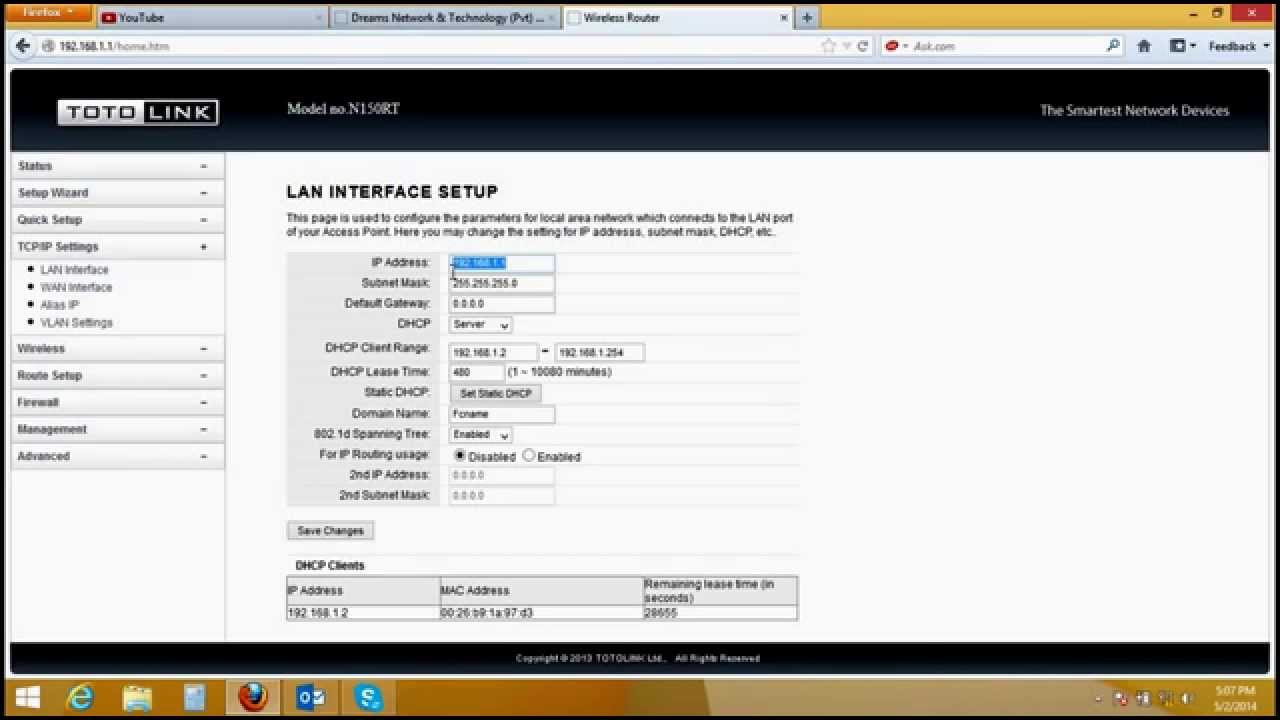
Task: Expand the Setup Wizard section
Action: (117, 193)
